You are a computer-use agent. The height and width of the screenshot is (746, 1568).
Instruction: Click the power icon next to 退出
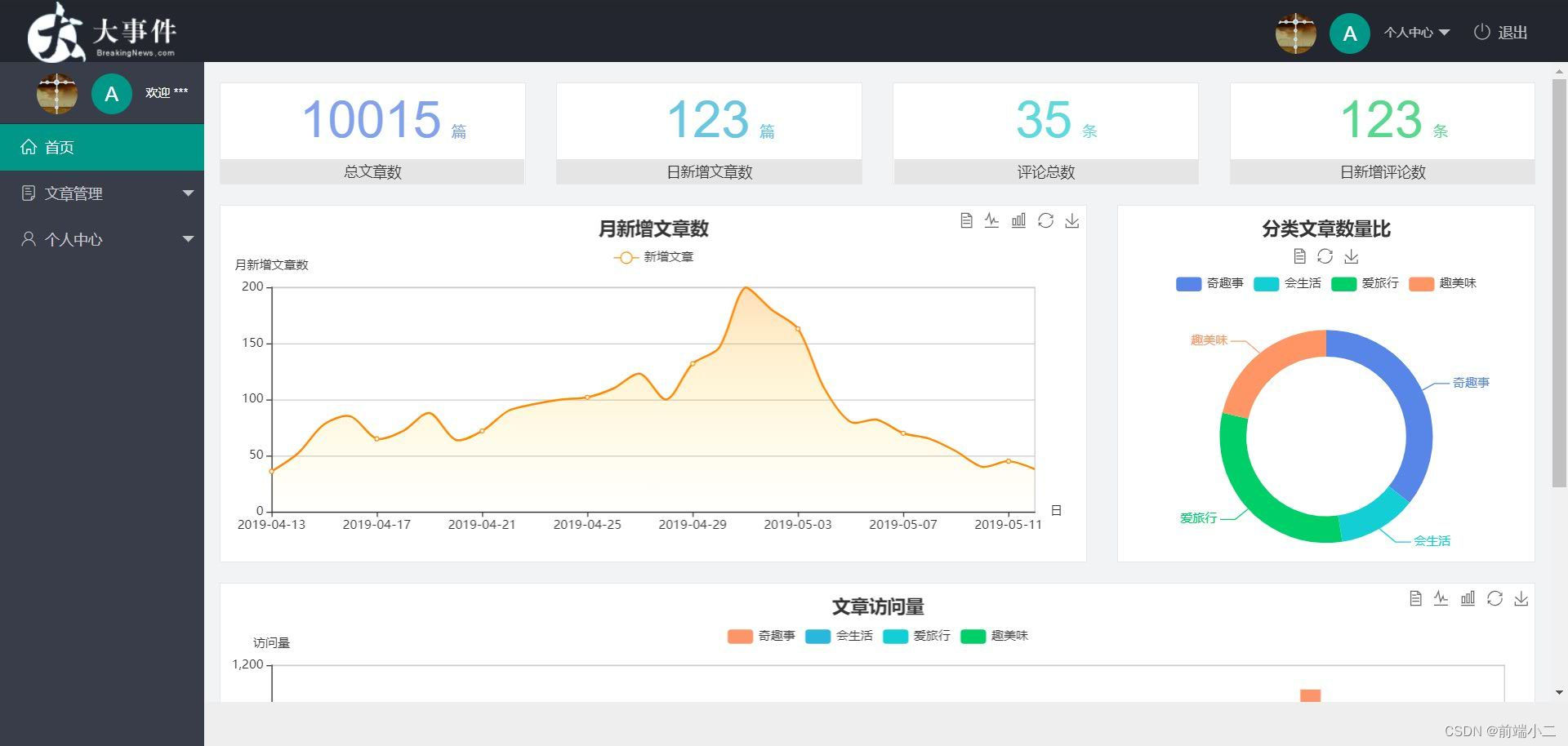[x=1481, y=32]
